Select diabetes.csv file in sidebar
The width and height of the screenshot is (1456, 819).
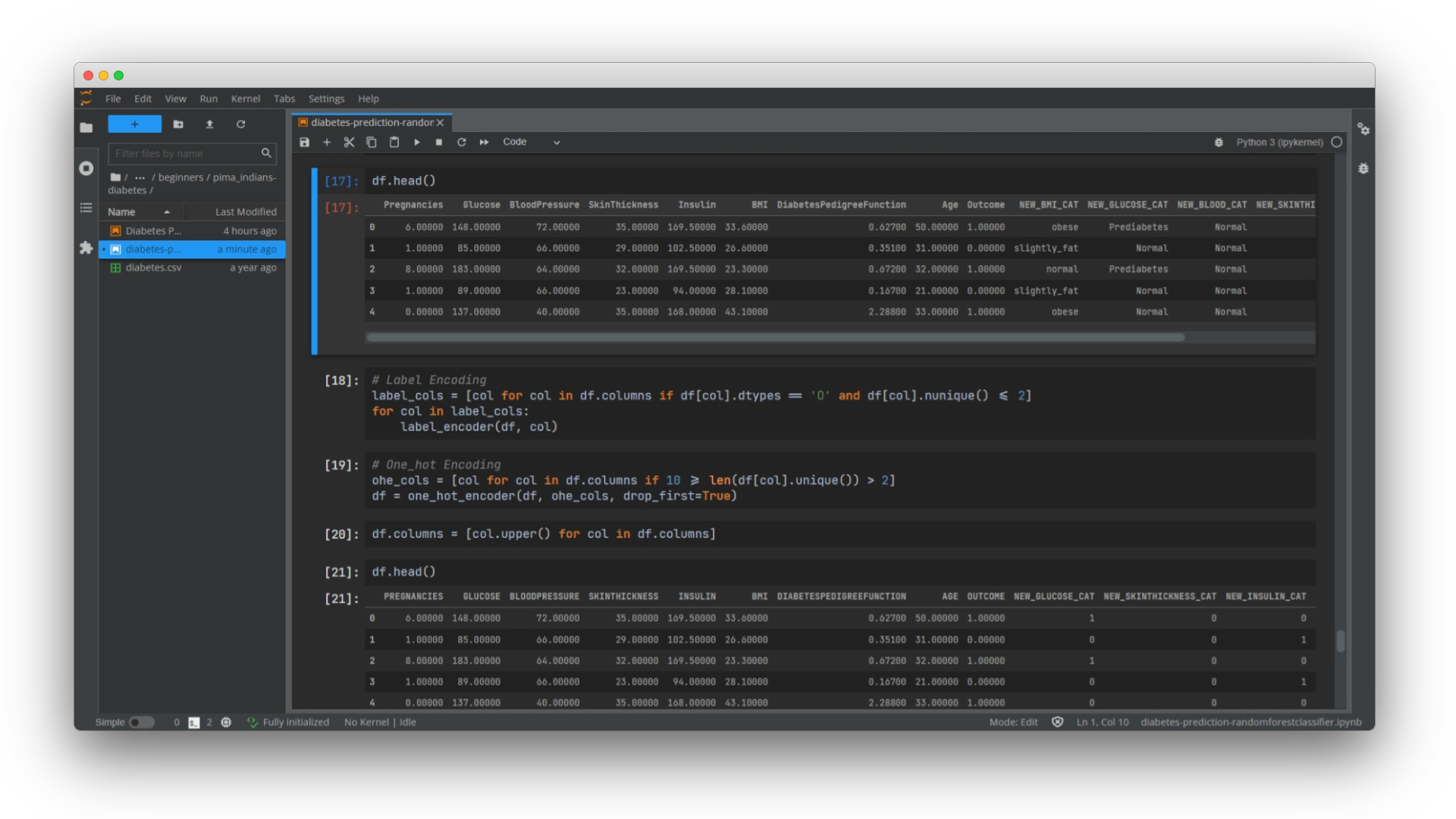tap(154, 266)
